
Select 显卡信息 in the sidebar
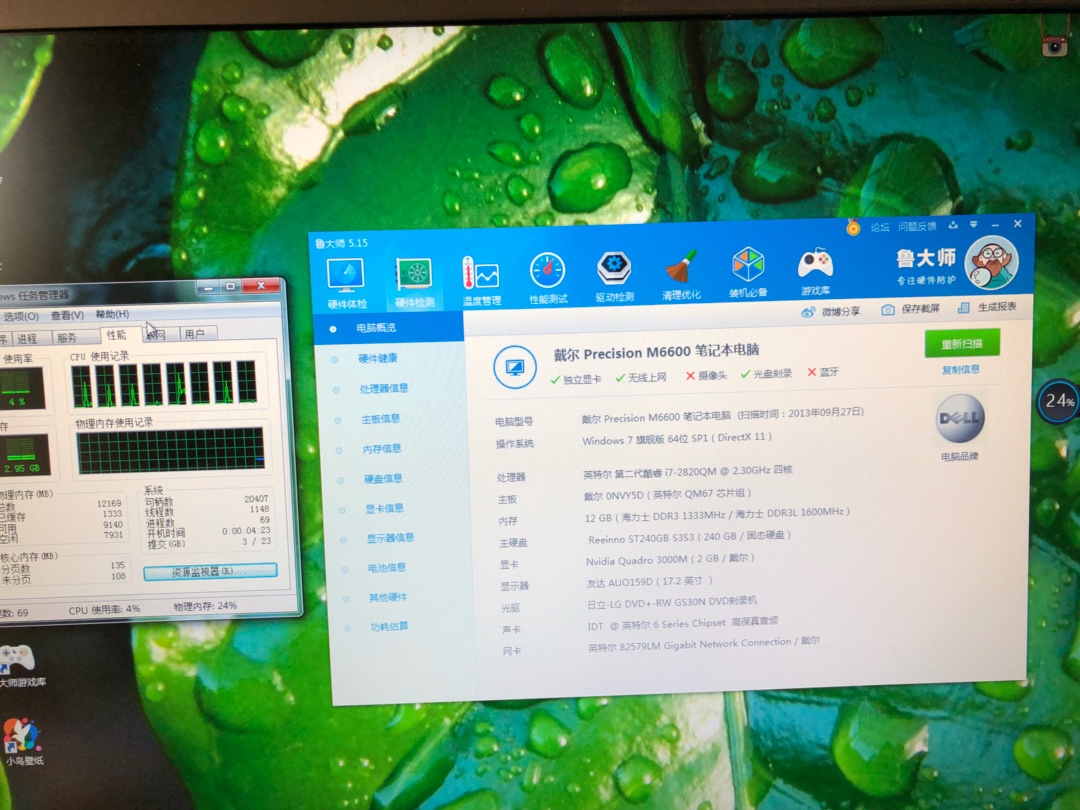pos(384,509)
